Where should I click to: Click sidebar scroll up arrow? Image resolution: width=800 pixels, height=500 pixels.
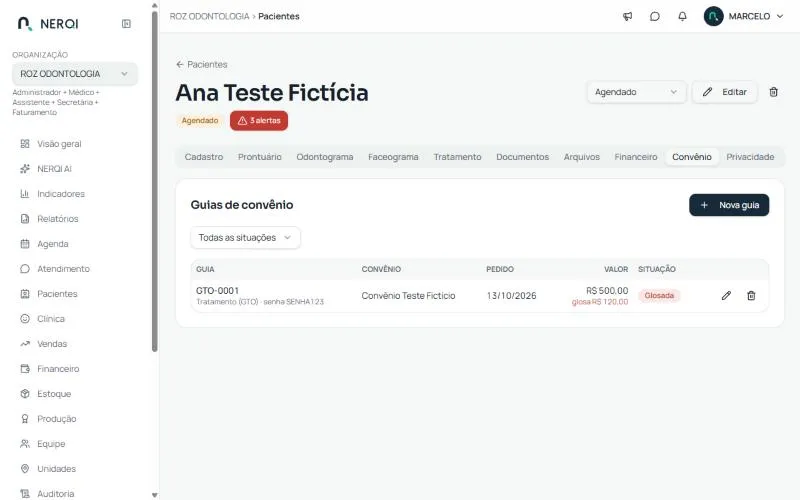pyautogui.click(x=155, y=5)
